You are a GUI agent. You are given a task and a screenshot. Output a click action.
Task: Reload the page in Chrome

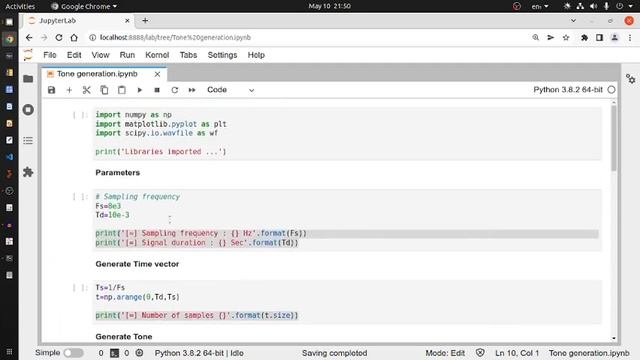59,38
